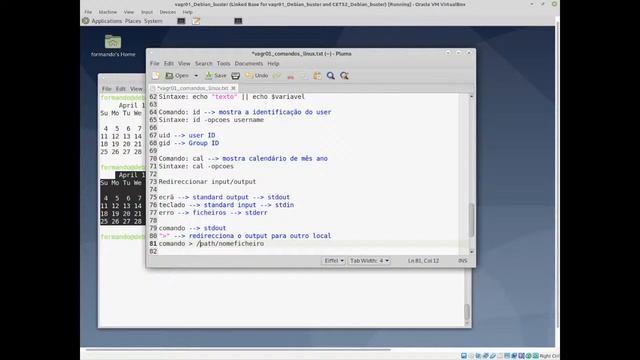Open Edit menu in terminal window
This screenshot has height=360, width=640.
[x=120, y=89]
